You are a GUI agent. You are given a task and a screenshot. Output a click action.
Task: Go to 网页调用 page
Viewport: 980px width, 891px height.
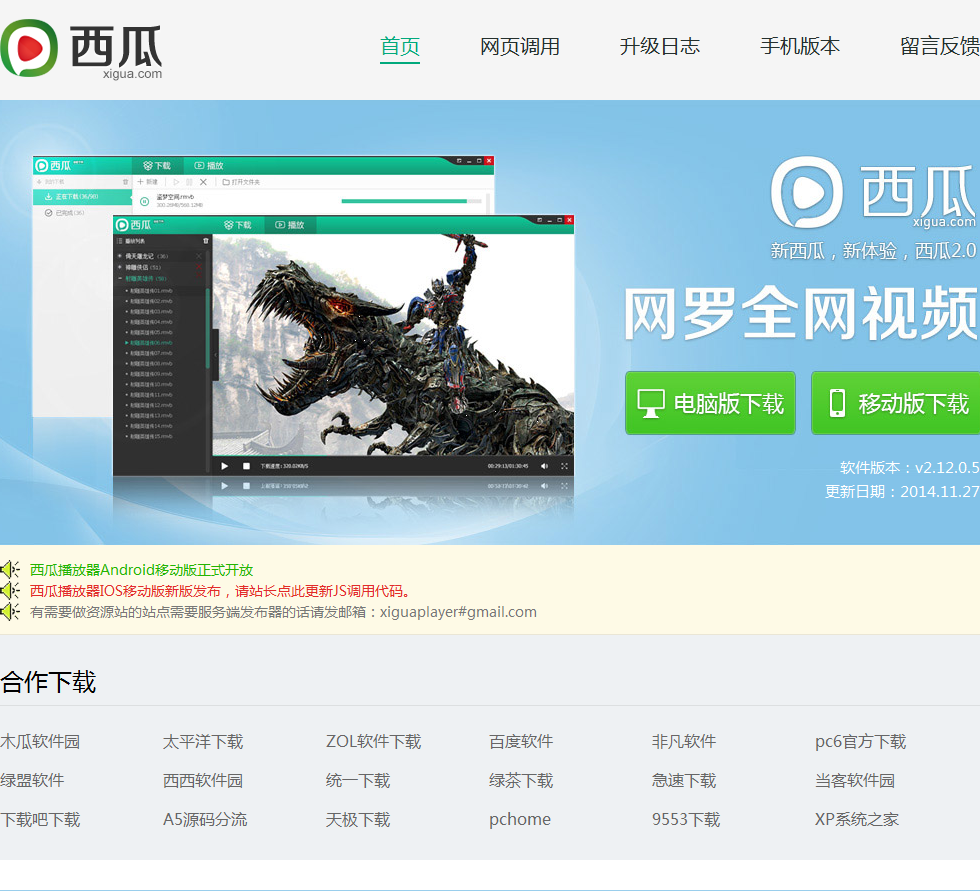[x=519, y=46]
